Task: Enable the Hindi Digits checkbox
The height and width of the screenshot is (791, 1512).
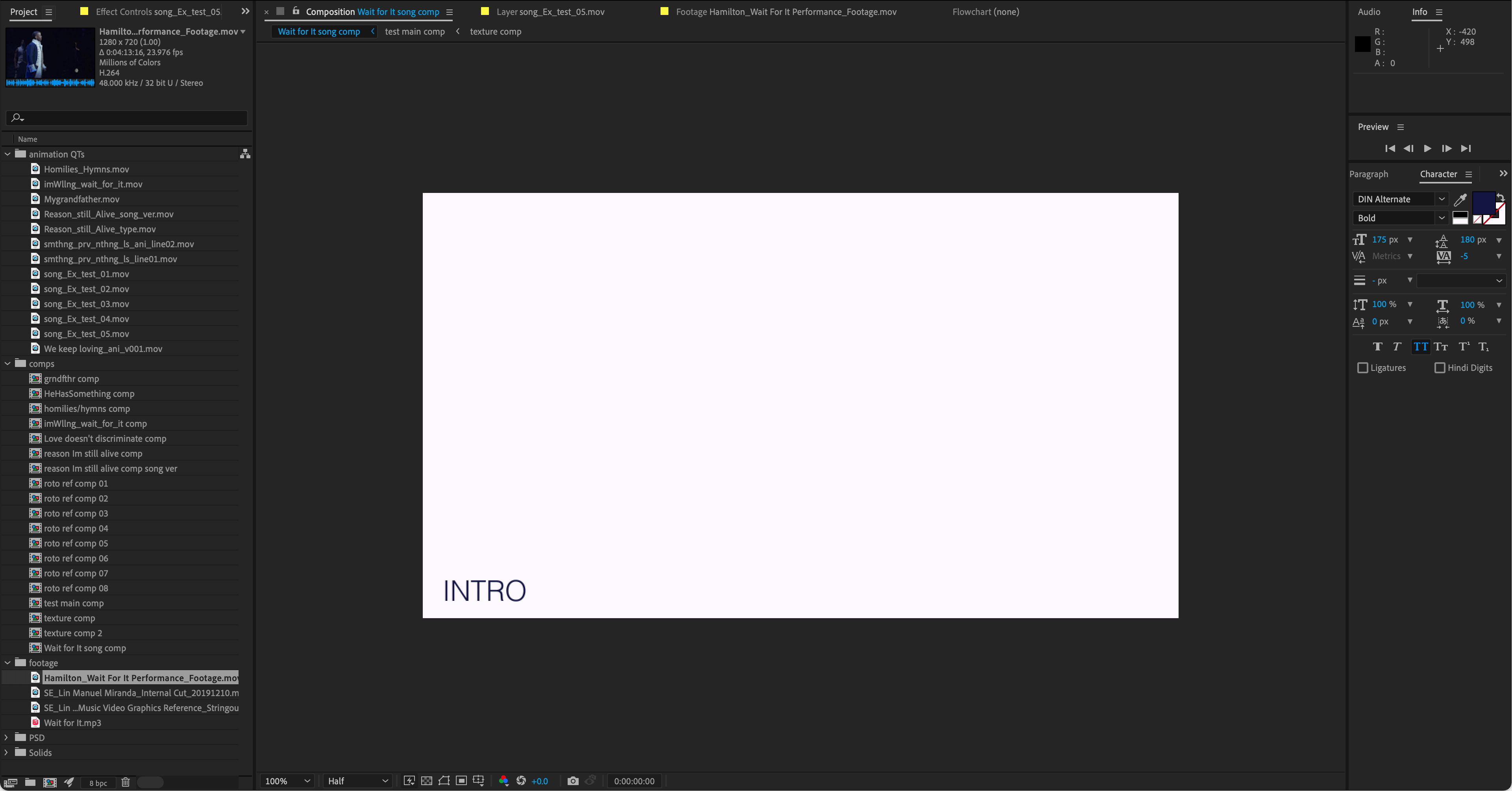Action: click(1440, 368)
